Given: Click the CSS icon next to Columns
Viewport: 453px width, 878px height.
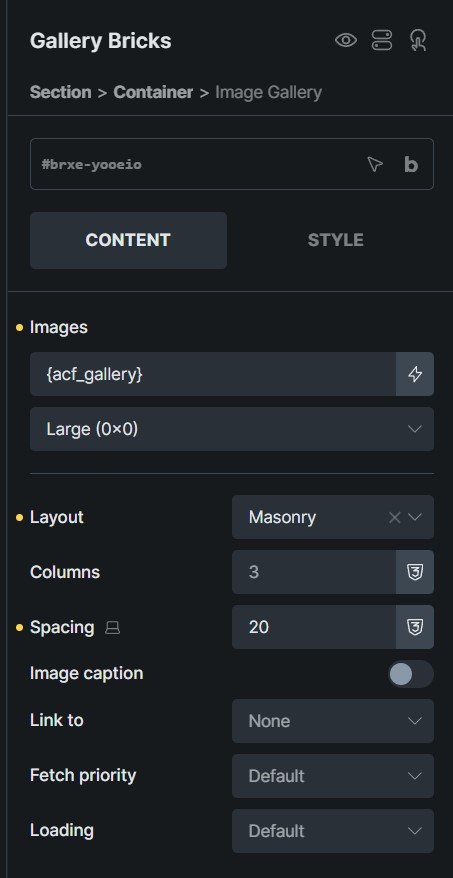Looking at the screenshot, I should coord(415,572).
